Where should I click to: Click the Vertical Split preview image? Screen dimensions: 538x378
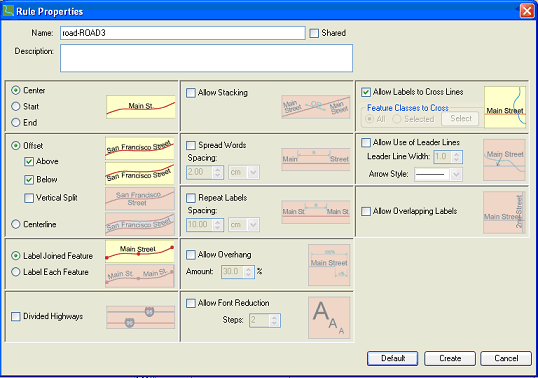click(140, 199)
